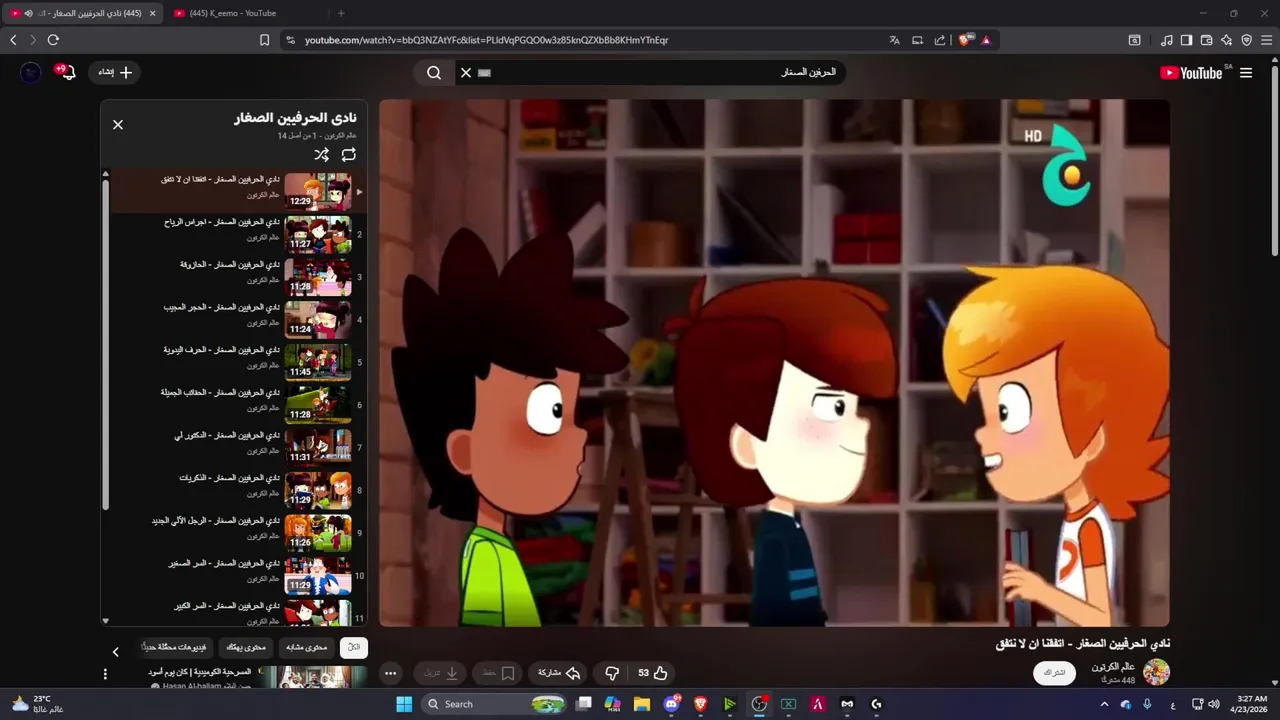Screen dimensions: 1280x720
Task: Open YouTube guide hamburger menu
Action: click(1246, 73)
